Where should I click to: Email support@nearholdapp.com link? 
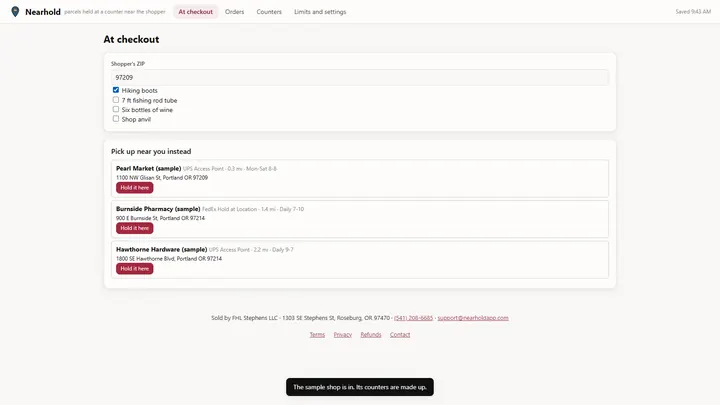pos(473,318)
